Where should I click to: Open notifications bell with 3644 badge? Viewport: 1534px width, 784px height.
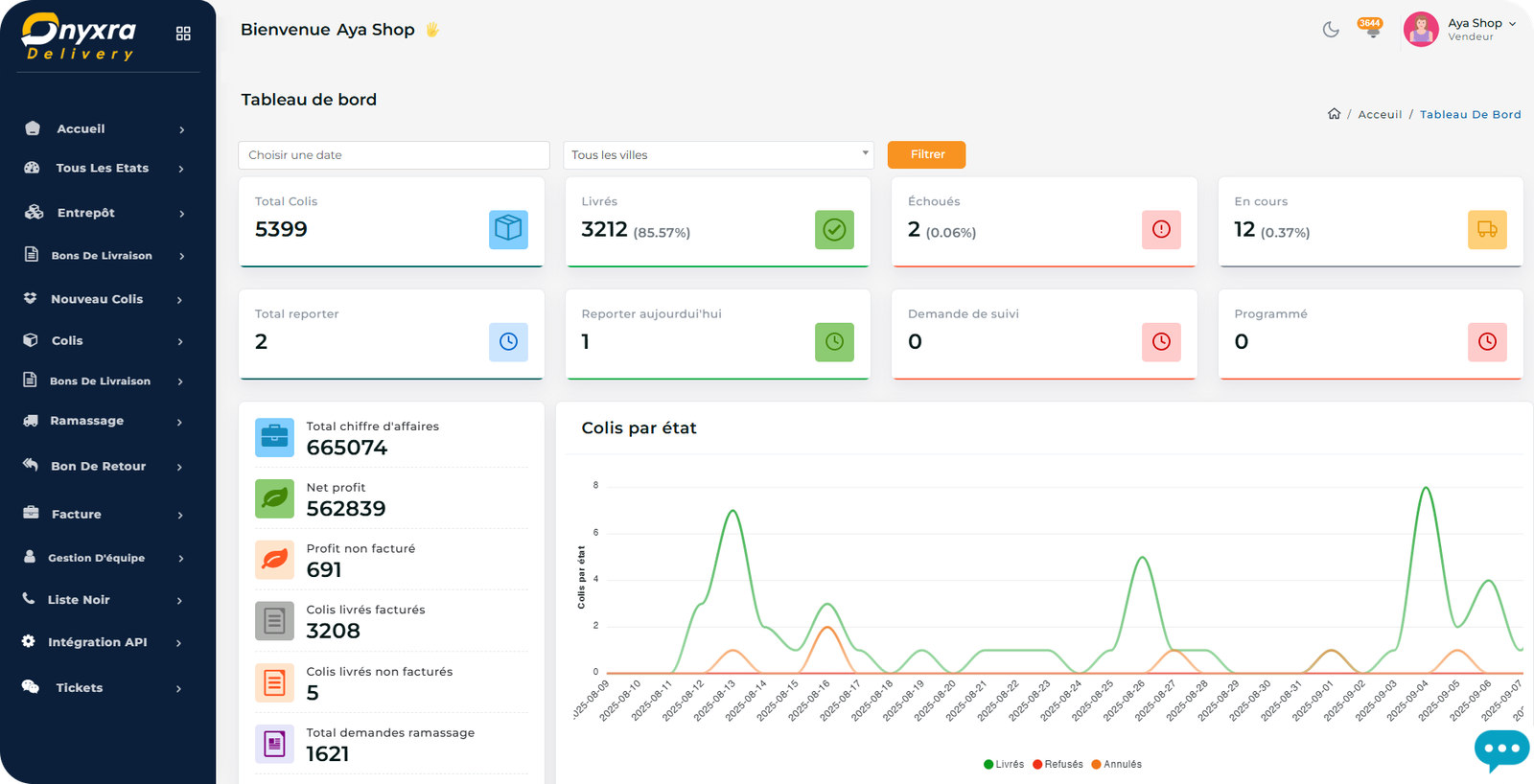click(x=1372, y=30)
